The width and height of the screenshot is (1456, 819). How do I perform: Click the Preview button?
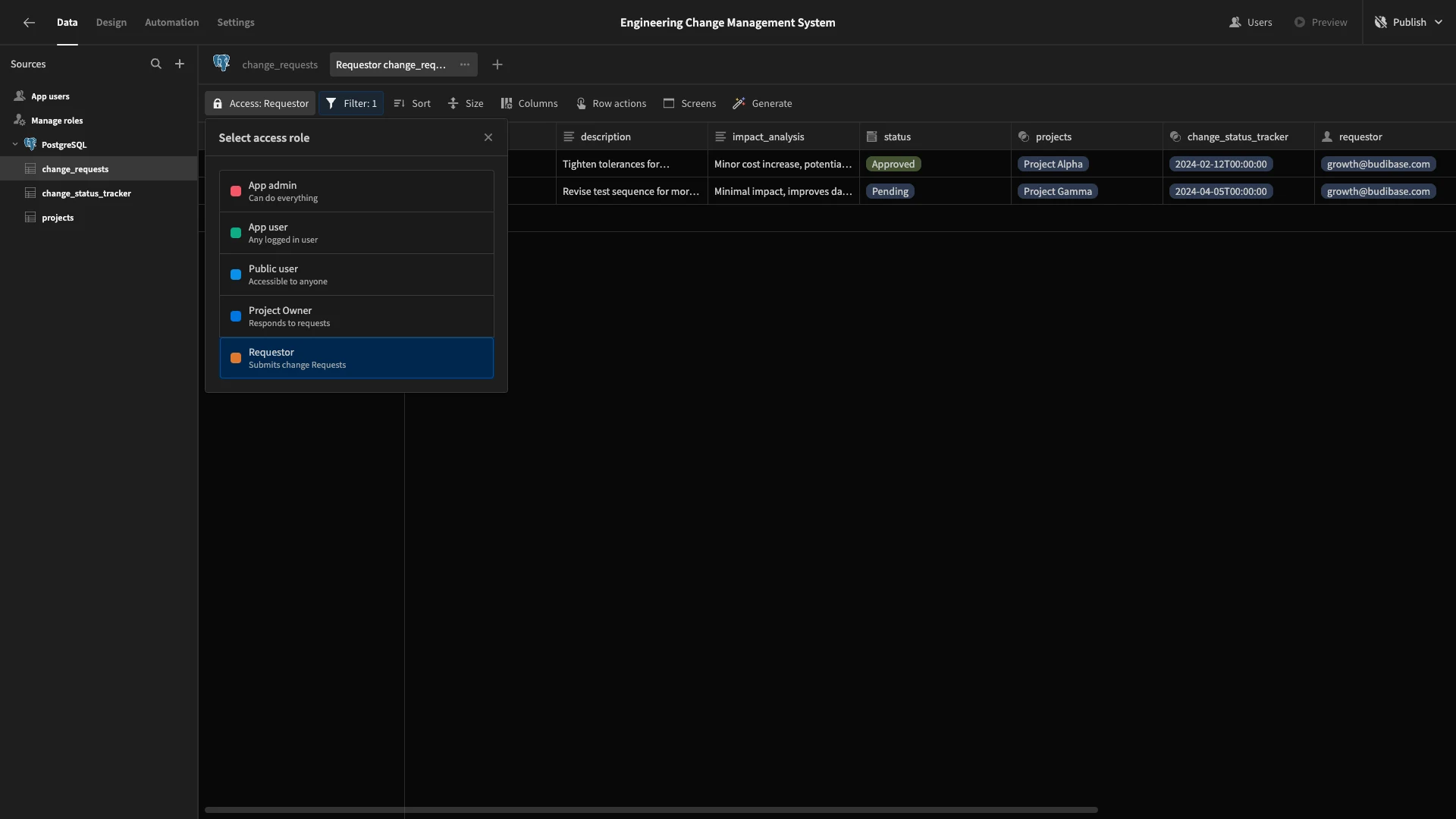pyautogui.click(x=1320, y=23)
